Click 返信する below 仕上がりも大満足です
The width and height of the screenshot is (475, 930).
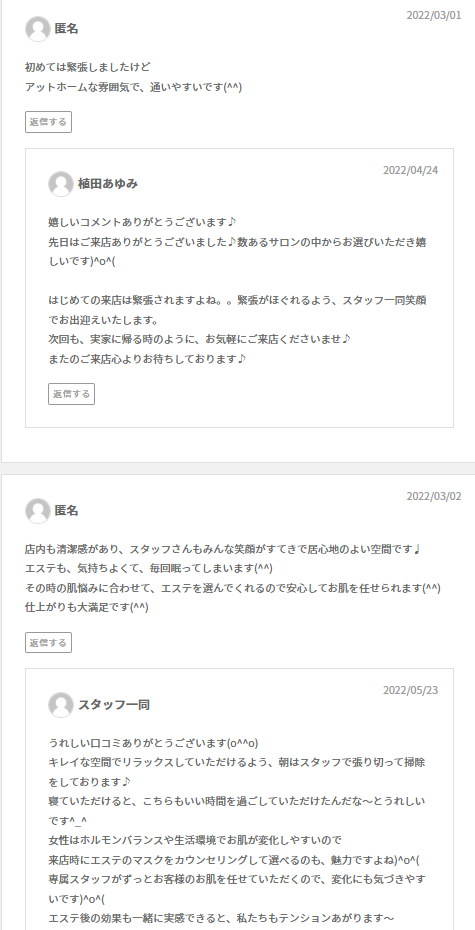(48, 642)
